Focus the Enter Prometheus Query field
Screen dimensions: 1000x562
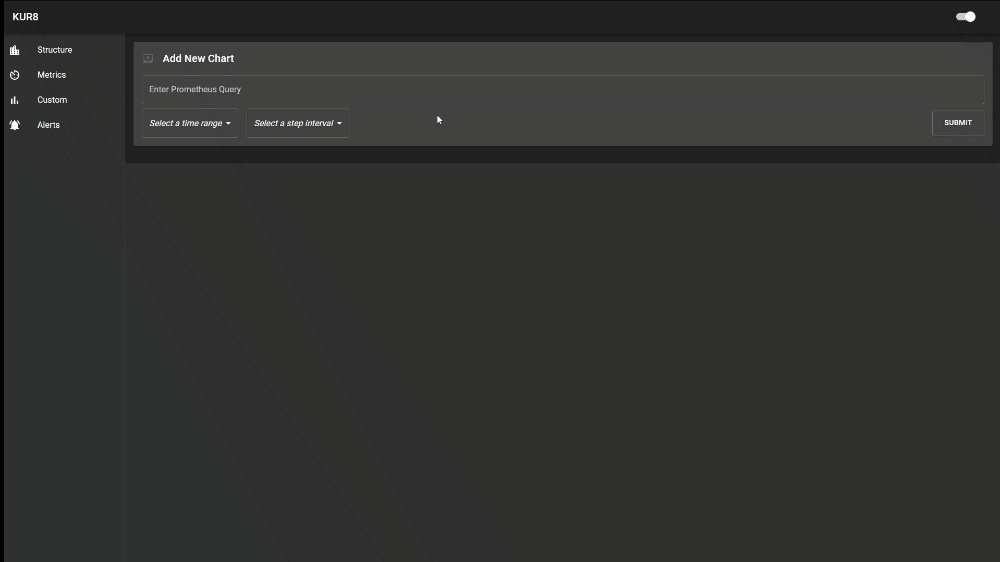pos(563,89)
